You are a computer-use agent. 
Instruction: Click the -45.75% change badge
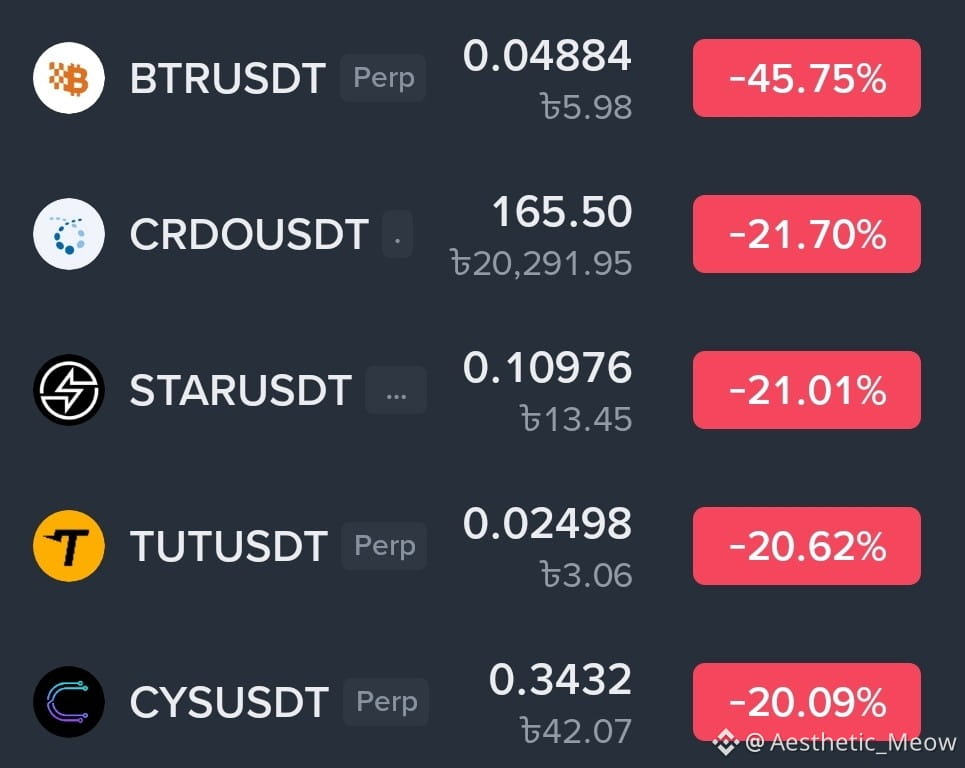(807, 78)
